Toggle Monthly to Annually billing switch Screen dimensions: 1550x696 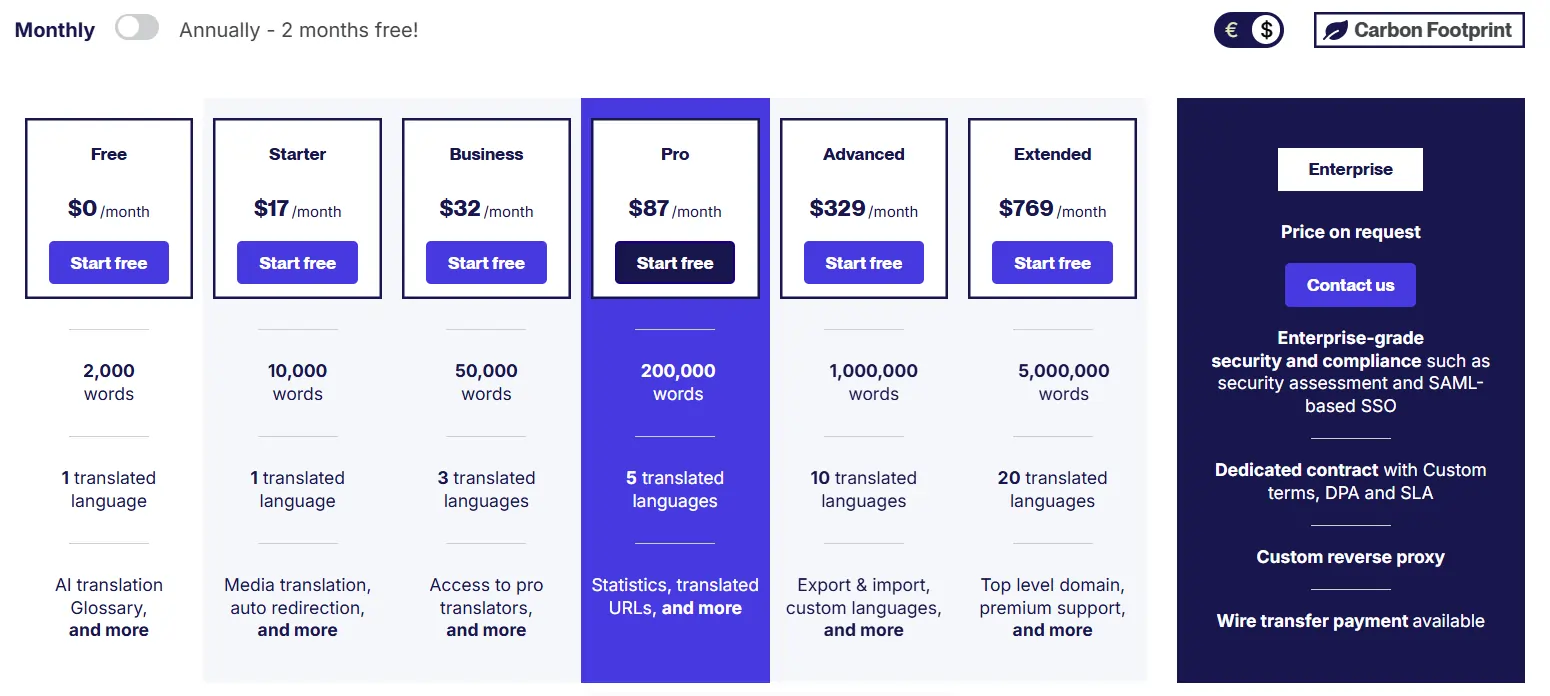137,28
